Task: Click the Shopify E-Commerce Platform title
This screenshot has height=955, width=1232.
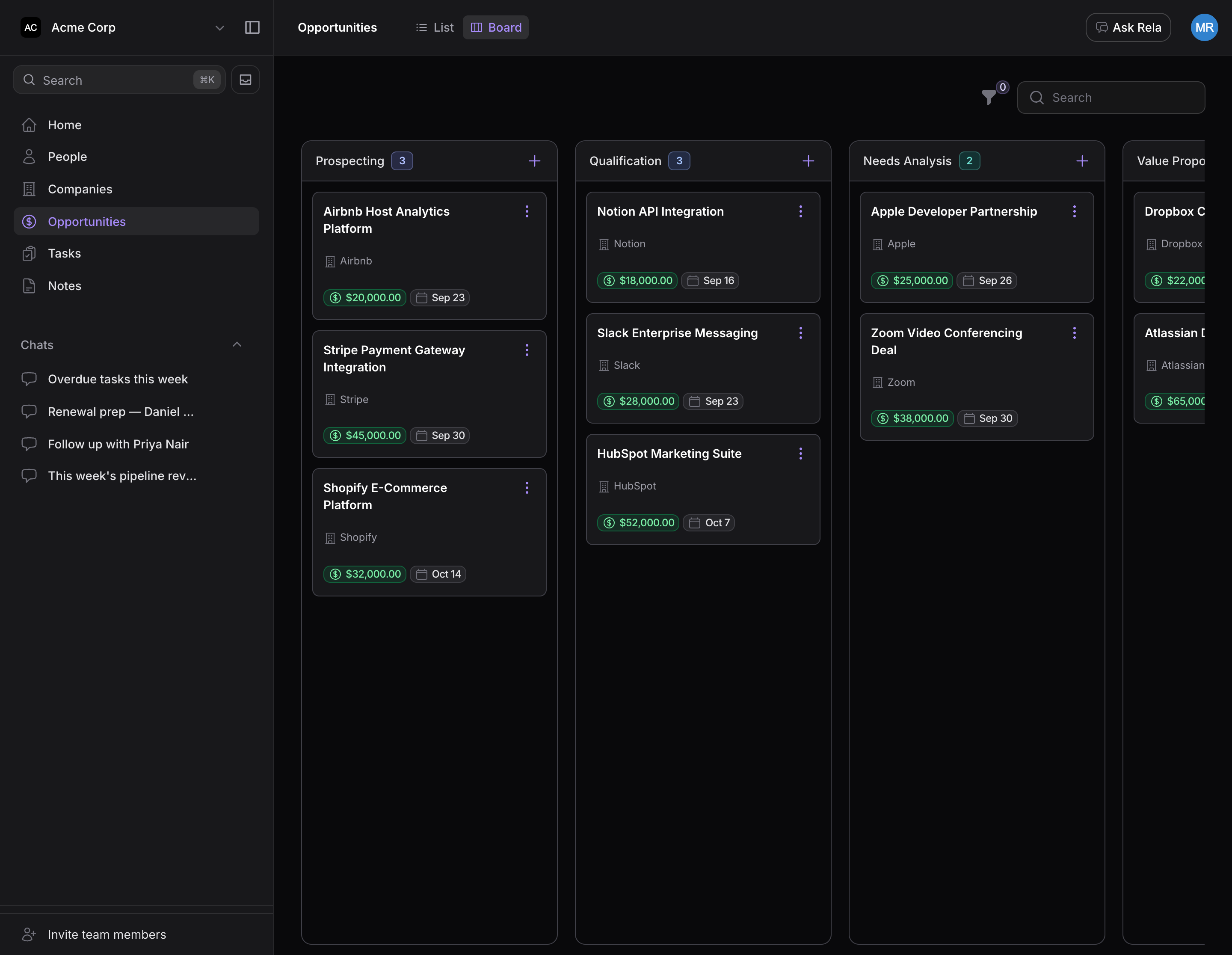Action: [385, 496]
